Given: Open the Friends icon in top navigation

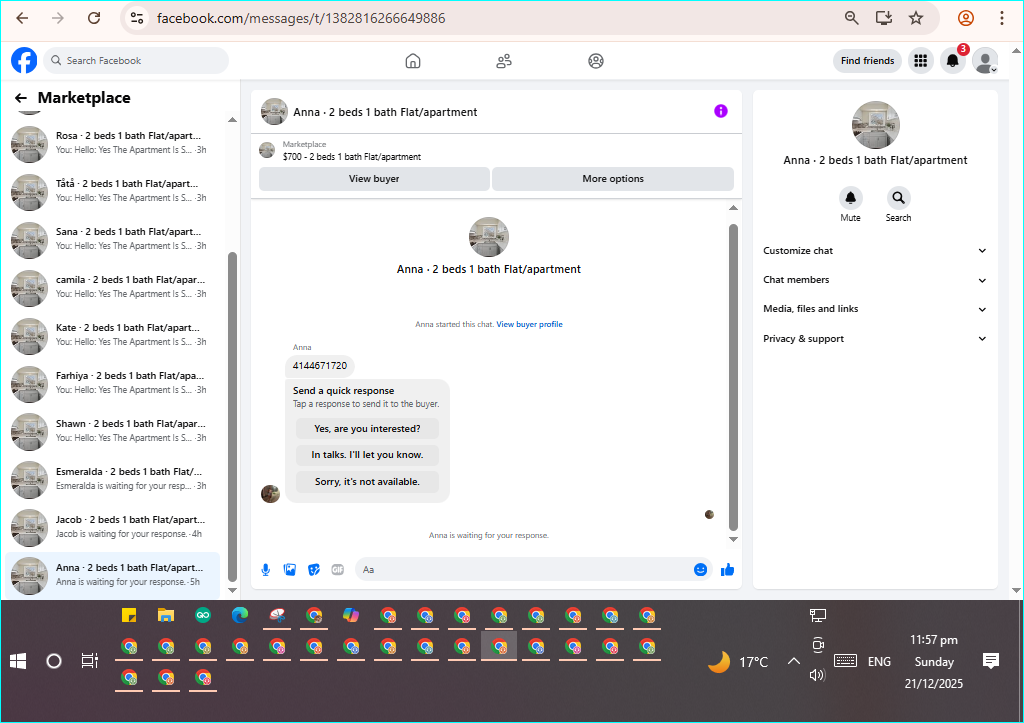Looking at the screenshot, I should pyautogui.click(x=504, y=61).
